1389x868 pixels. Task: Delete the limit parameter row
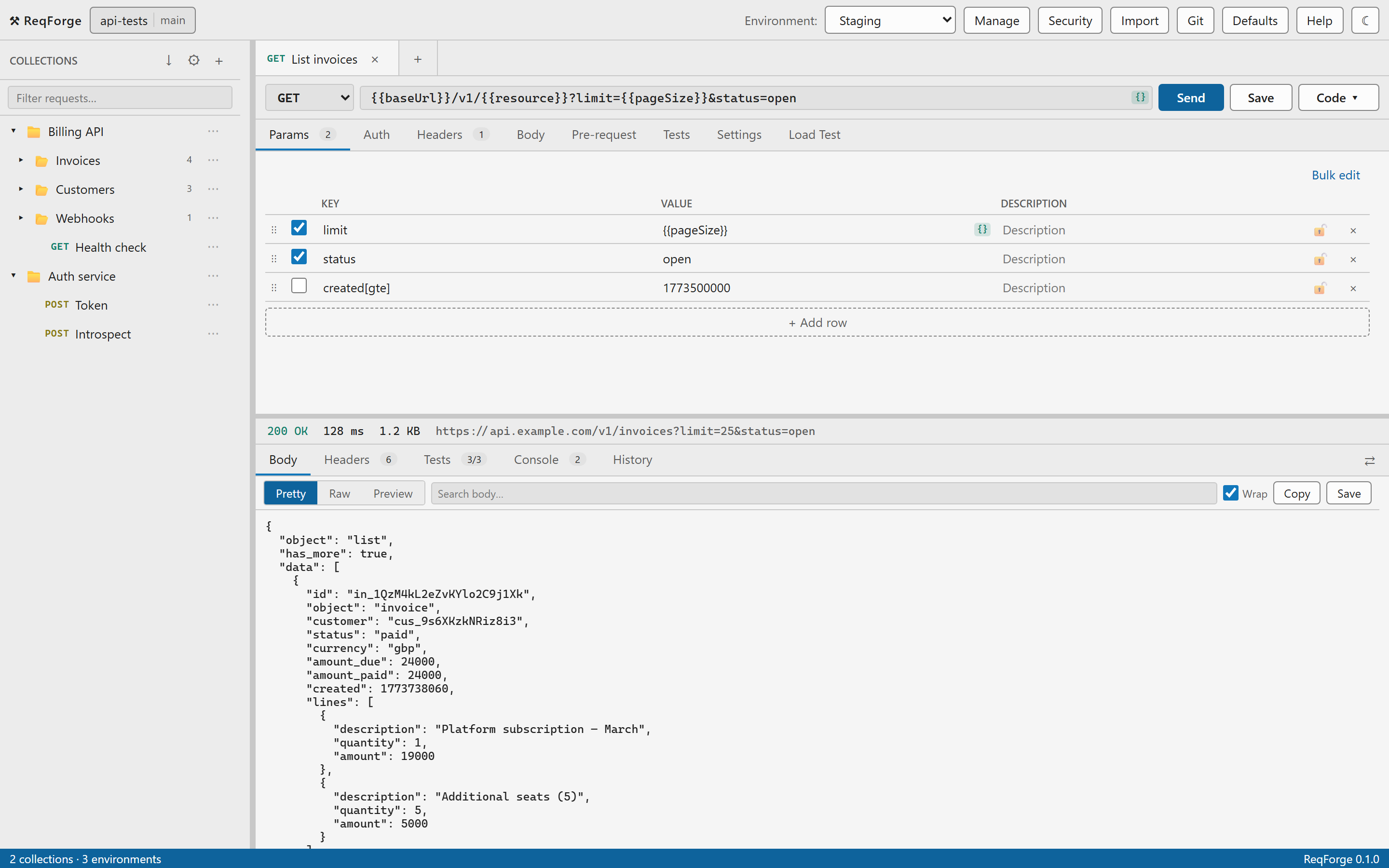[1353, 230]
